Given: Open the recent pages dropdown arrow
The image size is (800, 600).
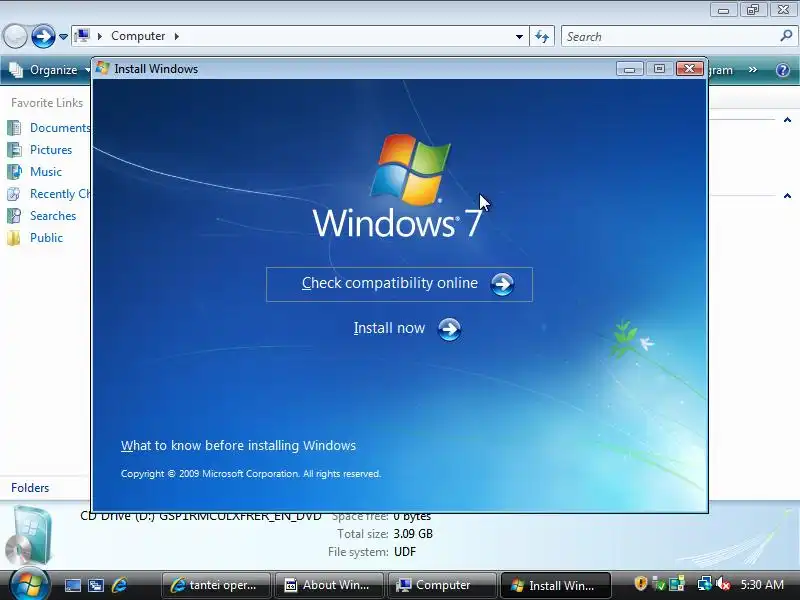Looking at the screenshot, I should coord(63,37).
